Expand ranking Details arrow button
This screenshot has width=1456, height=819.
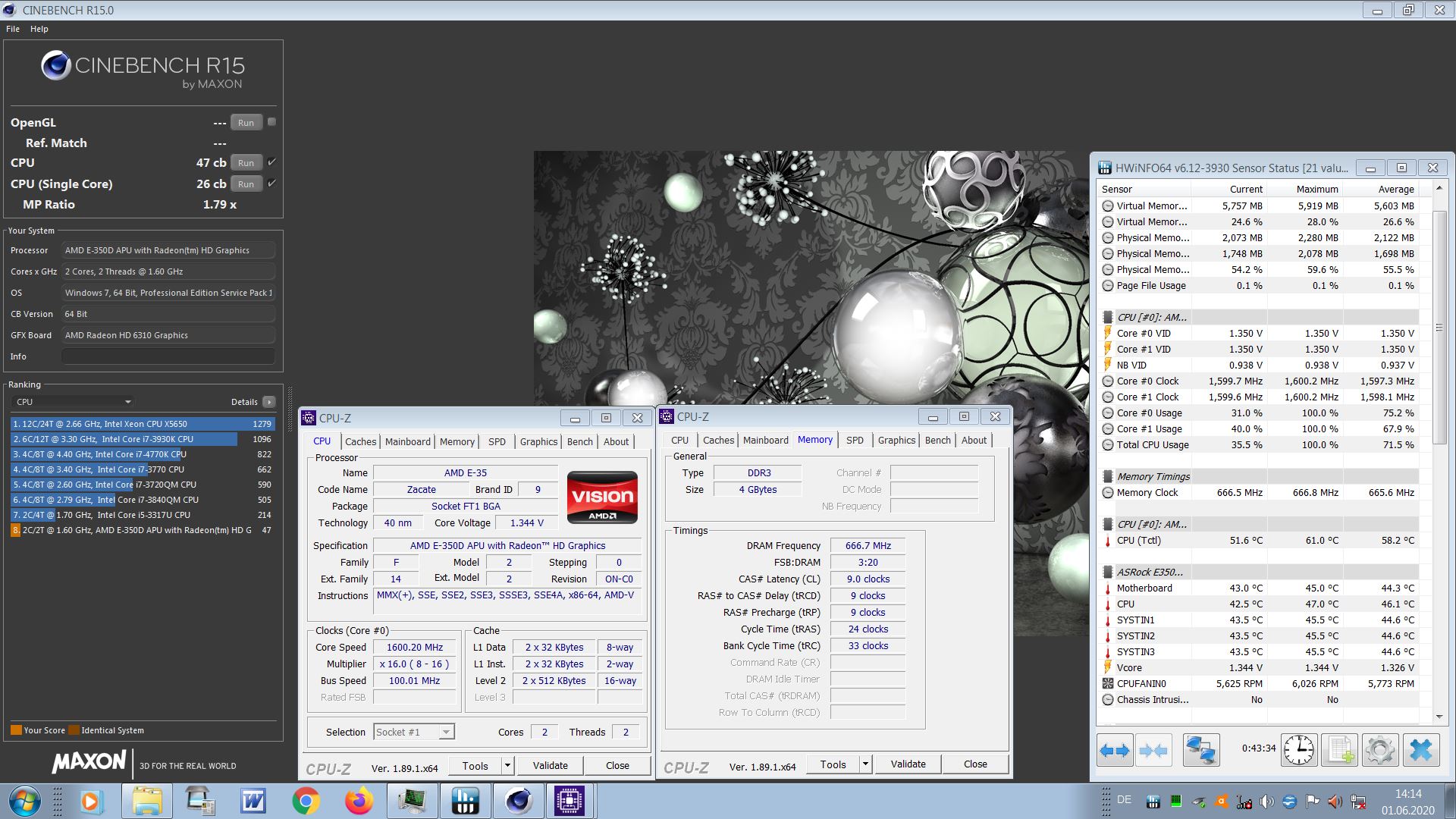pos(269,402)
